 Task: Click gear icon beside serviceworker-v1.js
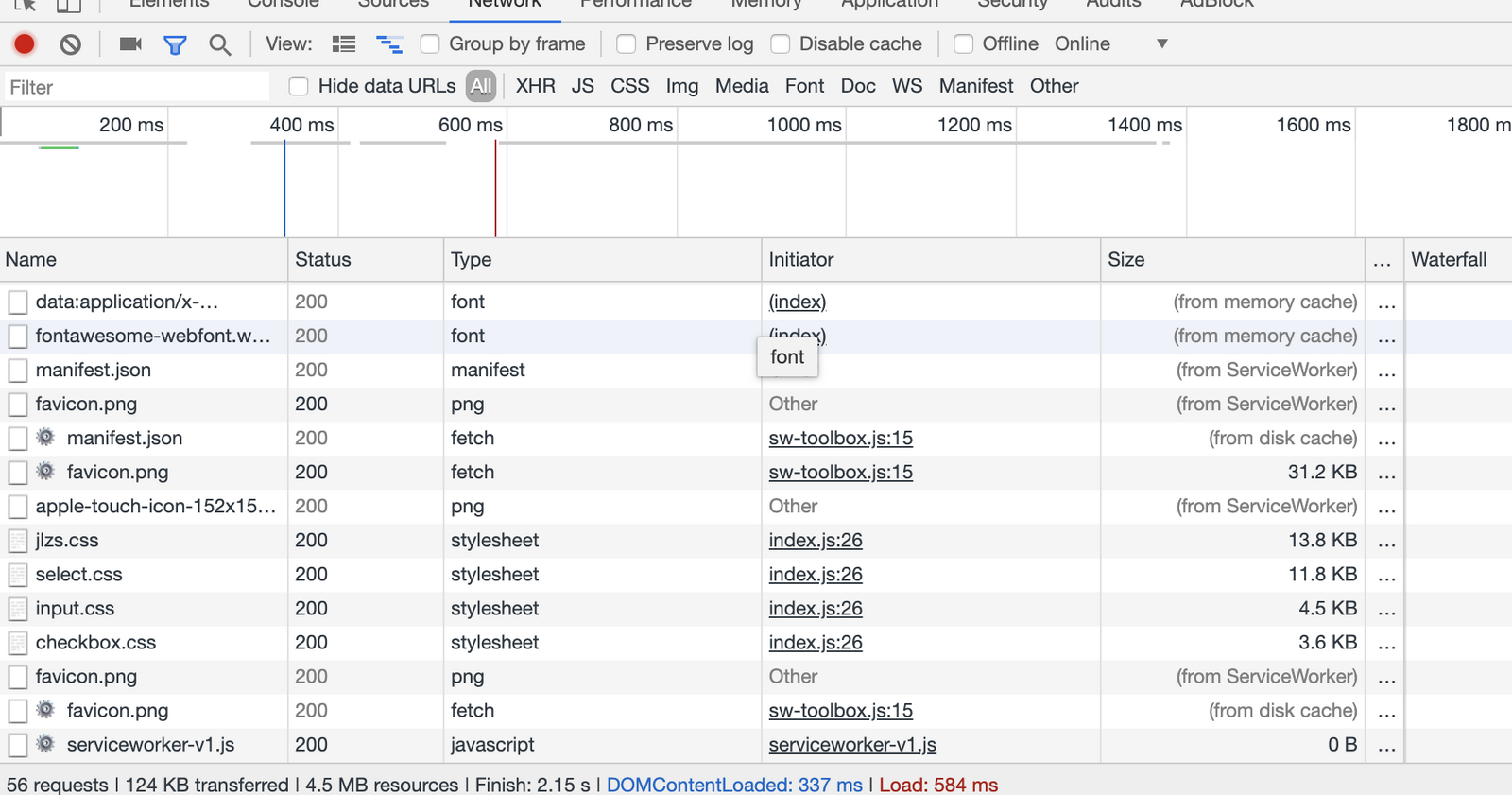point(45,744)
